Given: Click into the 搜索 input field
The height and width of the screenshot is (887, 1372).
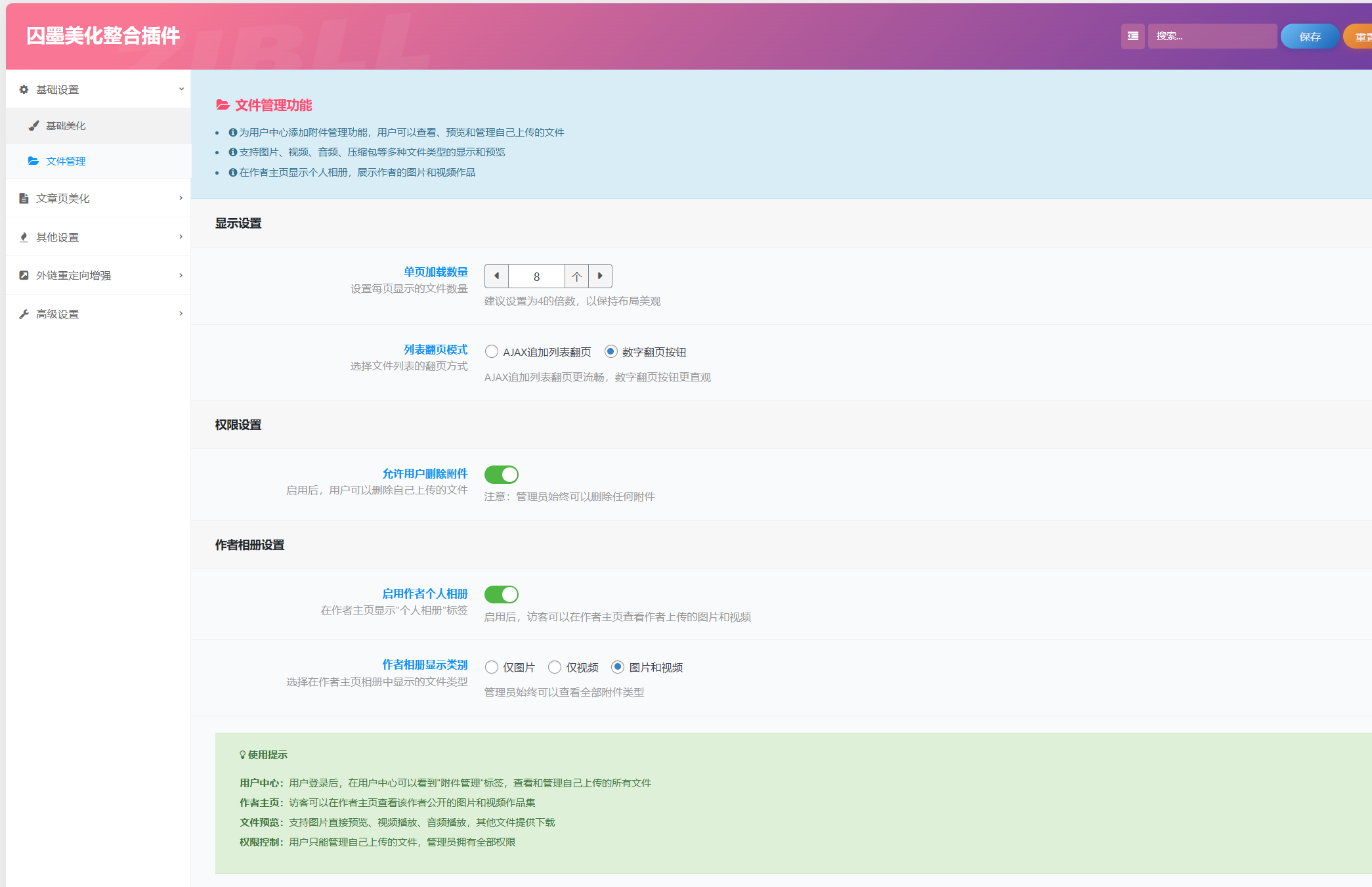Looking at the screenshot, I should [x=1211, y=36].
